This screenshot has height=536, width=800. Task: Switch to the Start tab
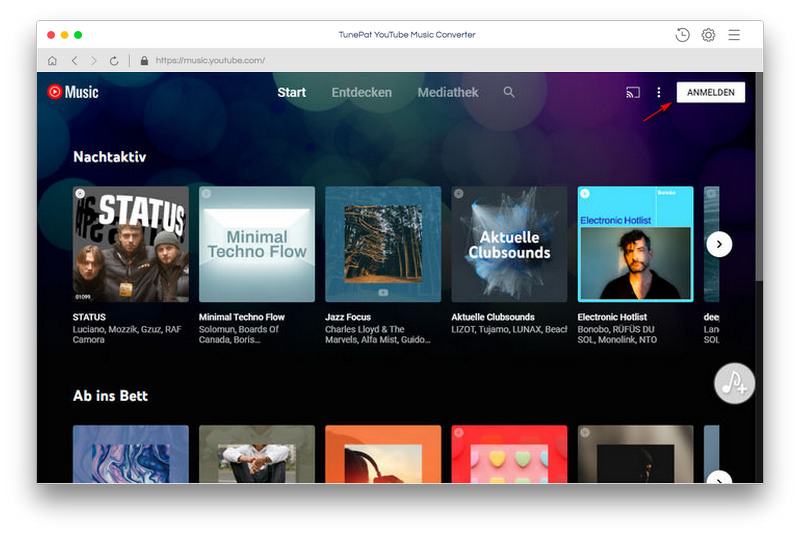coord(291,92)
